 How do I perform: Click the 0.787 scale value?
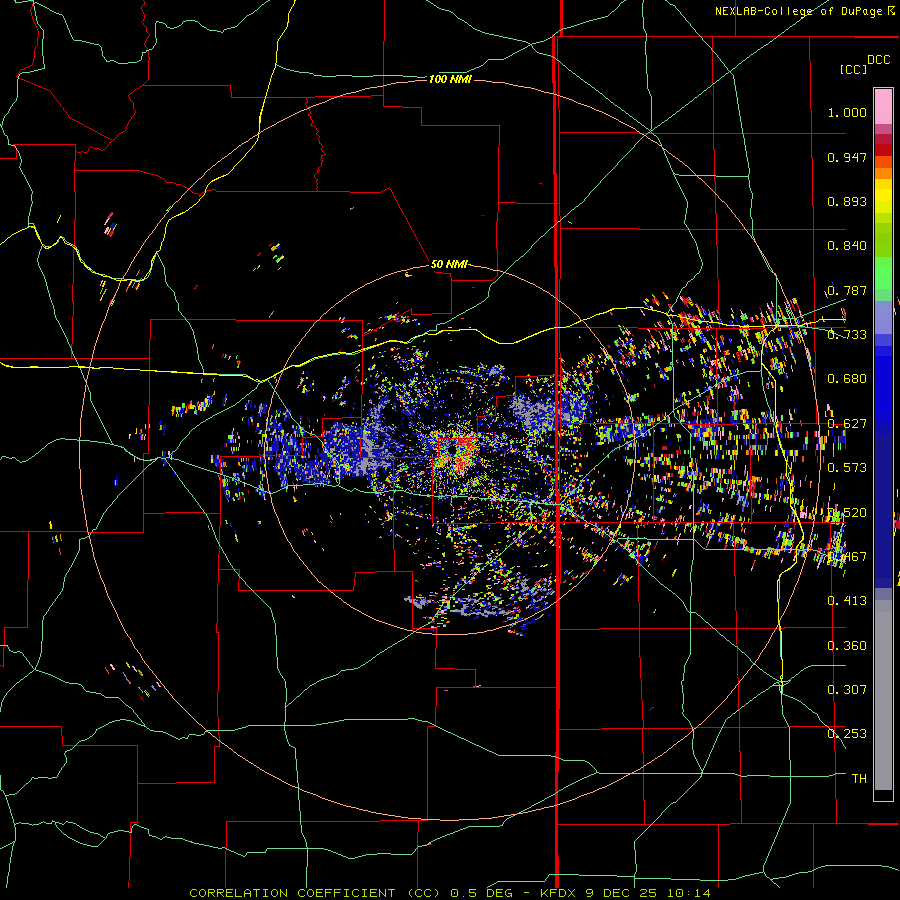(847, 290)
